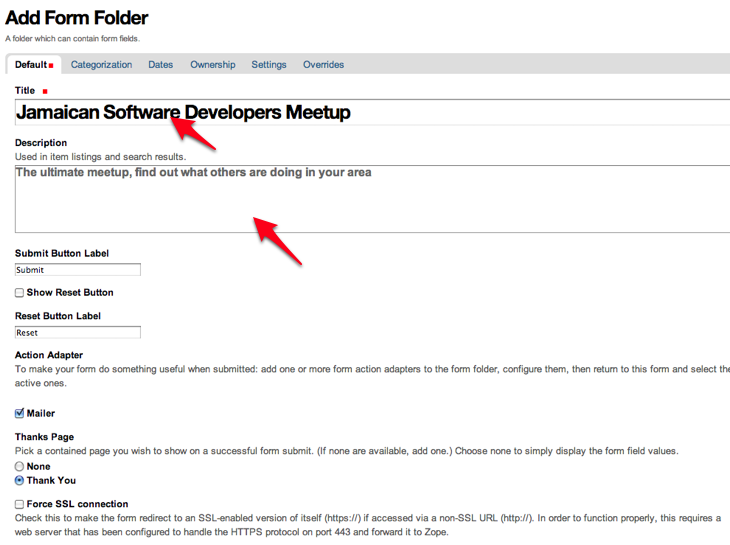This screenshot has width=730, height=545.
Task: Go to the Settings tab
Action: pyautogui.click(x=269, y=65)
